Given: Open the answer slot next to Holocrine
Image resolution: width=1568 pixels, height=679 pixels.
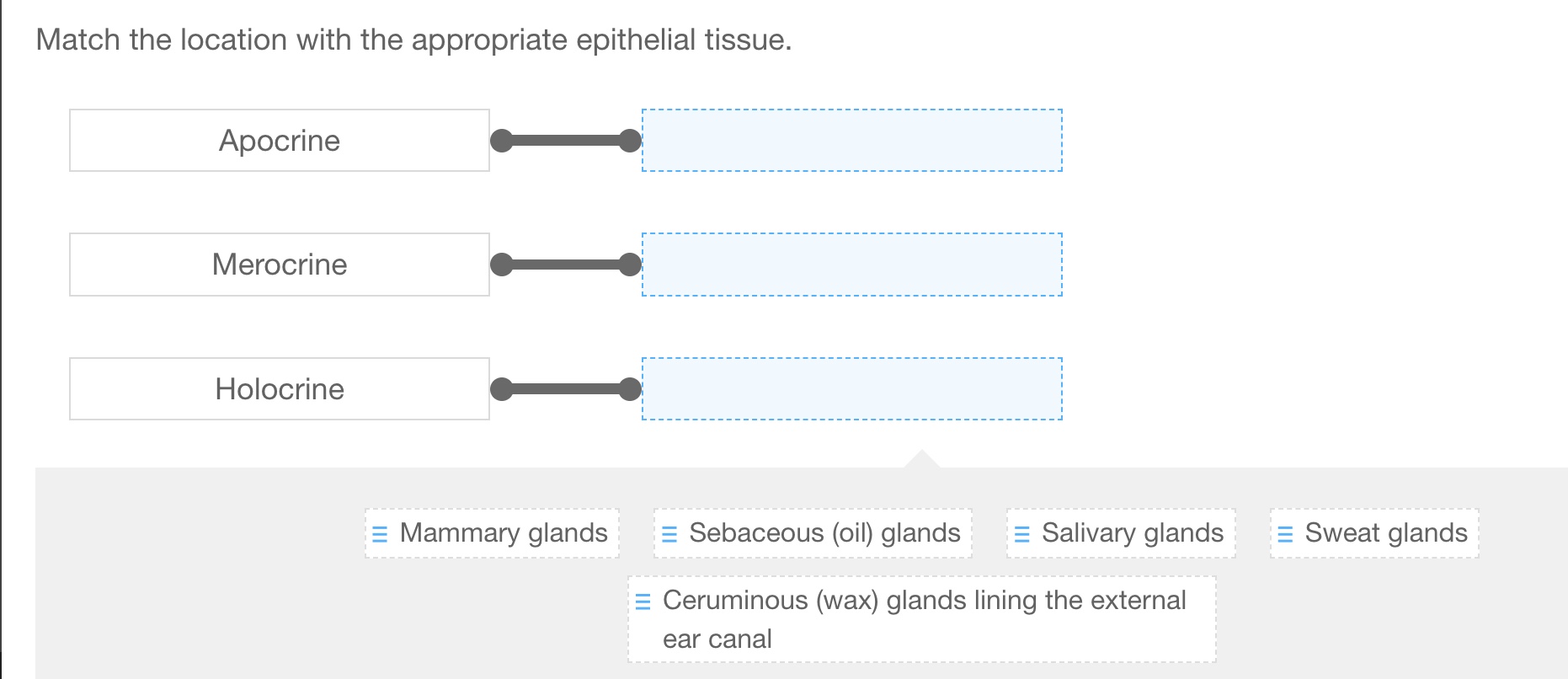Looking at the screenshot, I should (x=852, y=388).
